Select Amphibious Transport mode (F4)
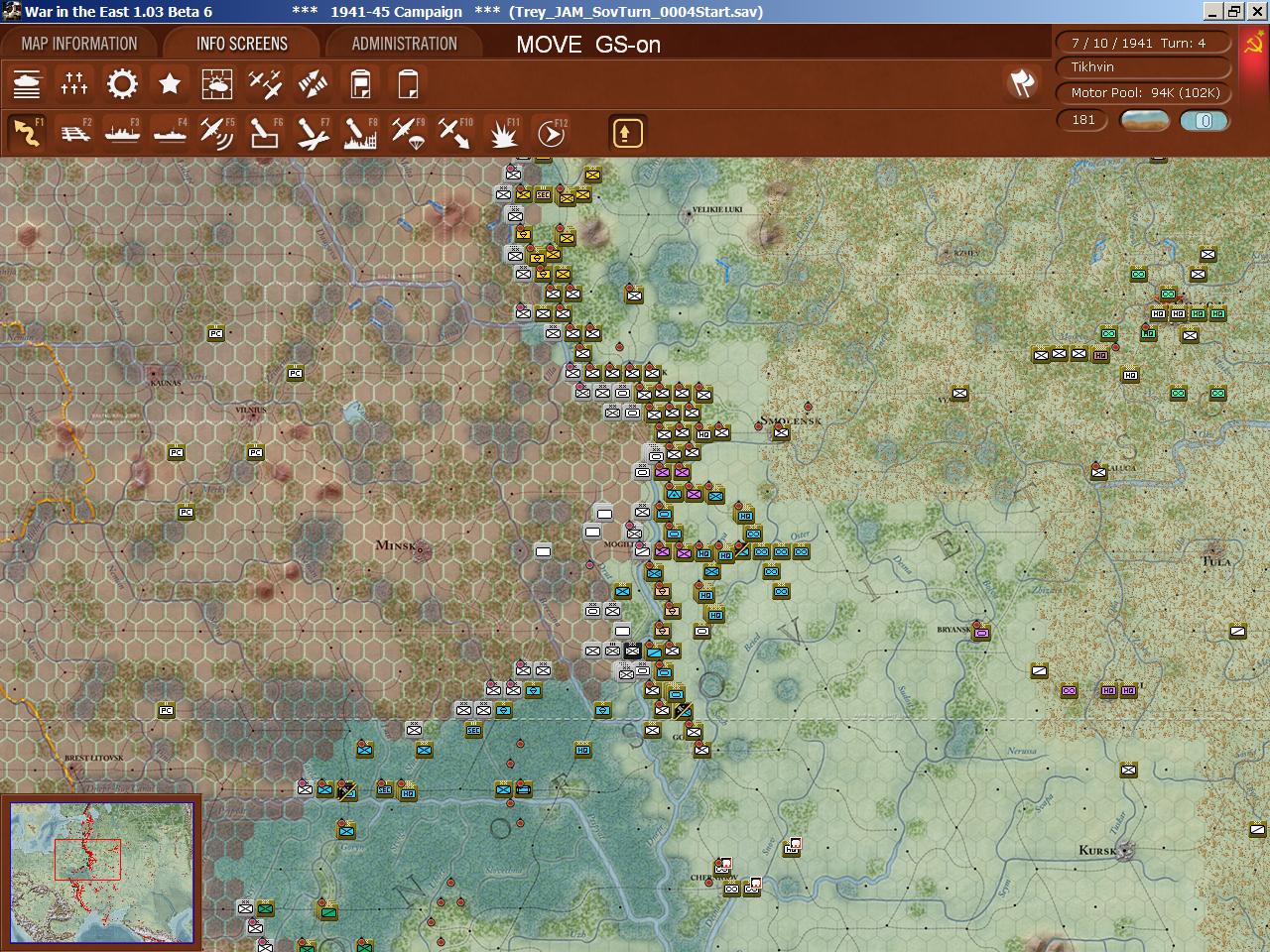This screenshot has height=952, width=1270. click(170, 133)
